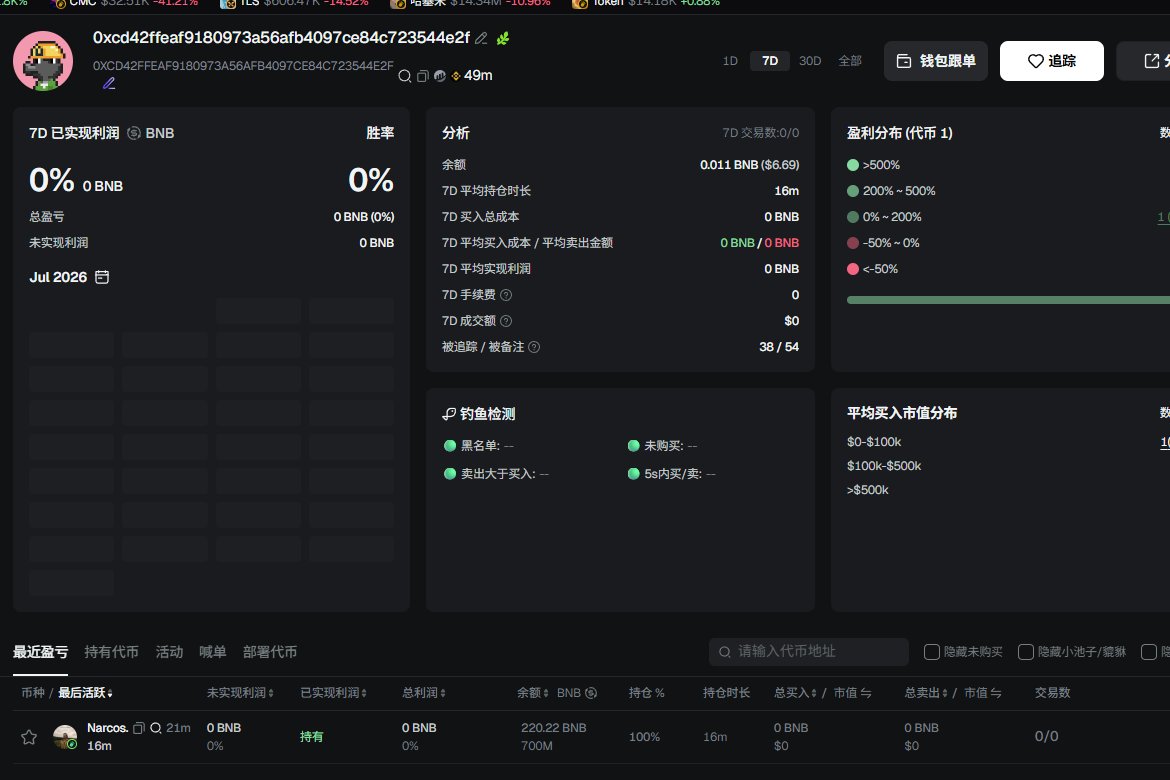Image resolution: width=1170 pixels, height=780 pixels.
Task: Click the $0-$100k market cap range label
Action: click(x=874, y=442)
